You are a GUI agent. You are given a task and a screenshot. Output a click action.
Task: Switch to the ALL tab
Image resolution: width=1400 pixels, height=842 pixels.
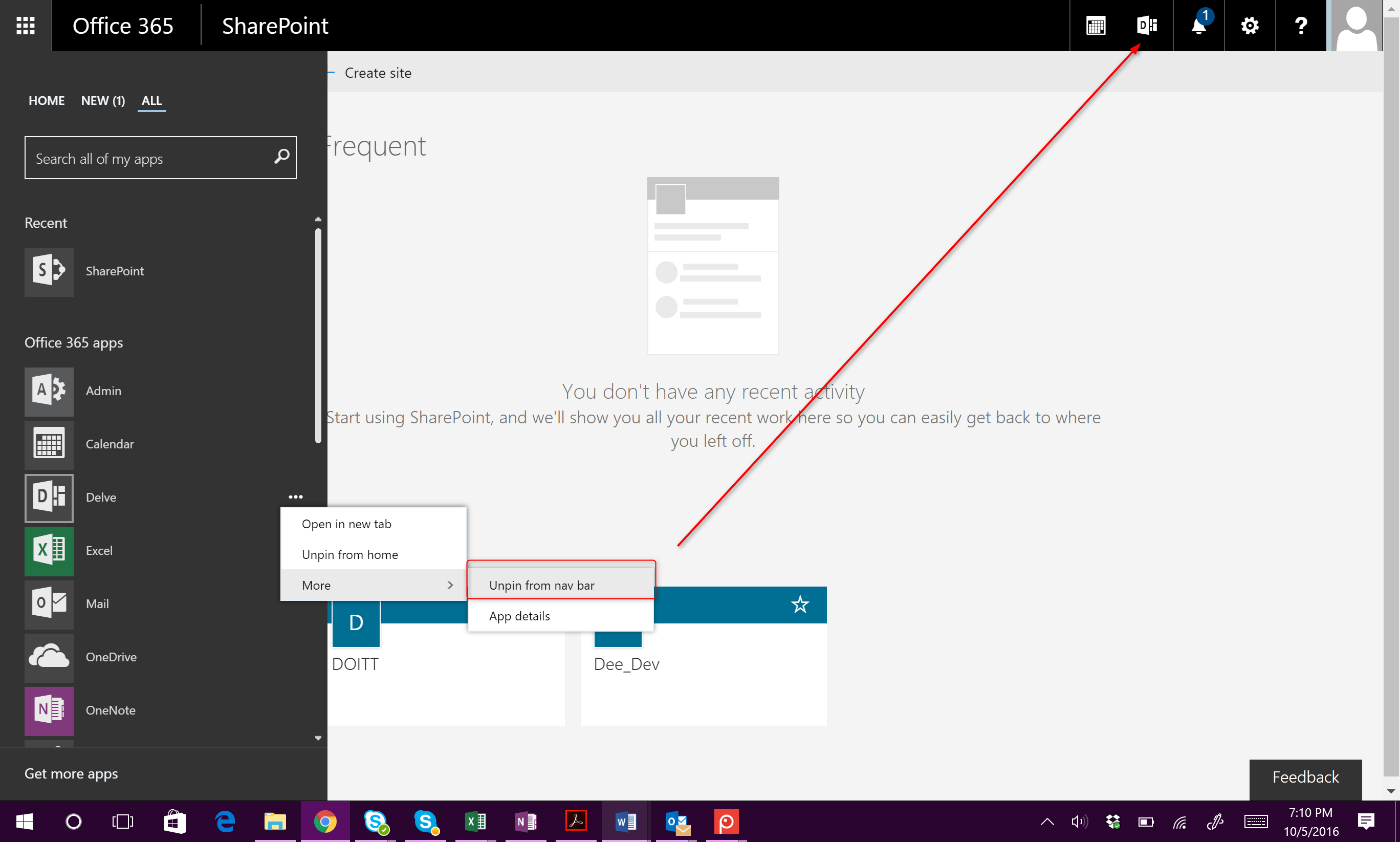click(151, 100)
